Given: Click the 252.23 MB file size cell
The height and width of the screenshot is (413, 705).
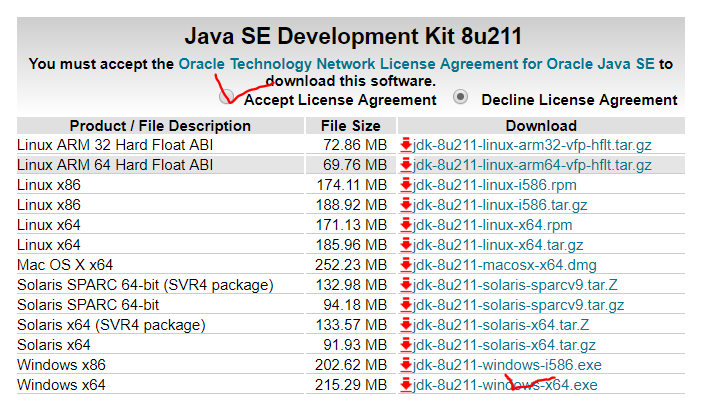Looking at the screenshot, I should [351, 265].
